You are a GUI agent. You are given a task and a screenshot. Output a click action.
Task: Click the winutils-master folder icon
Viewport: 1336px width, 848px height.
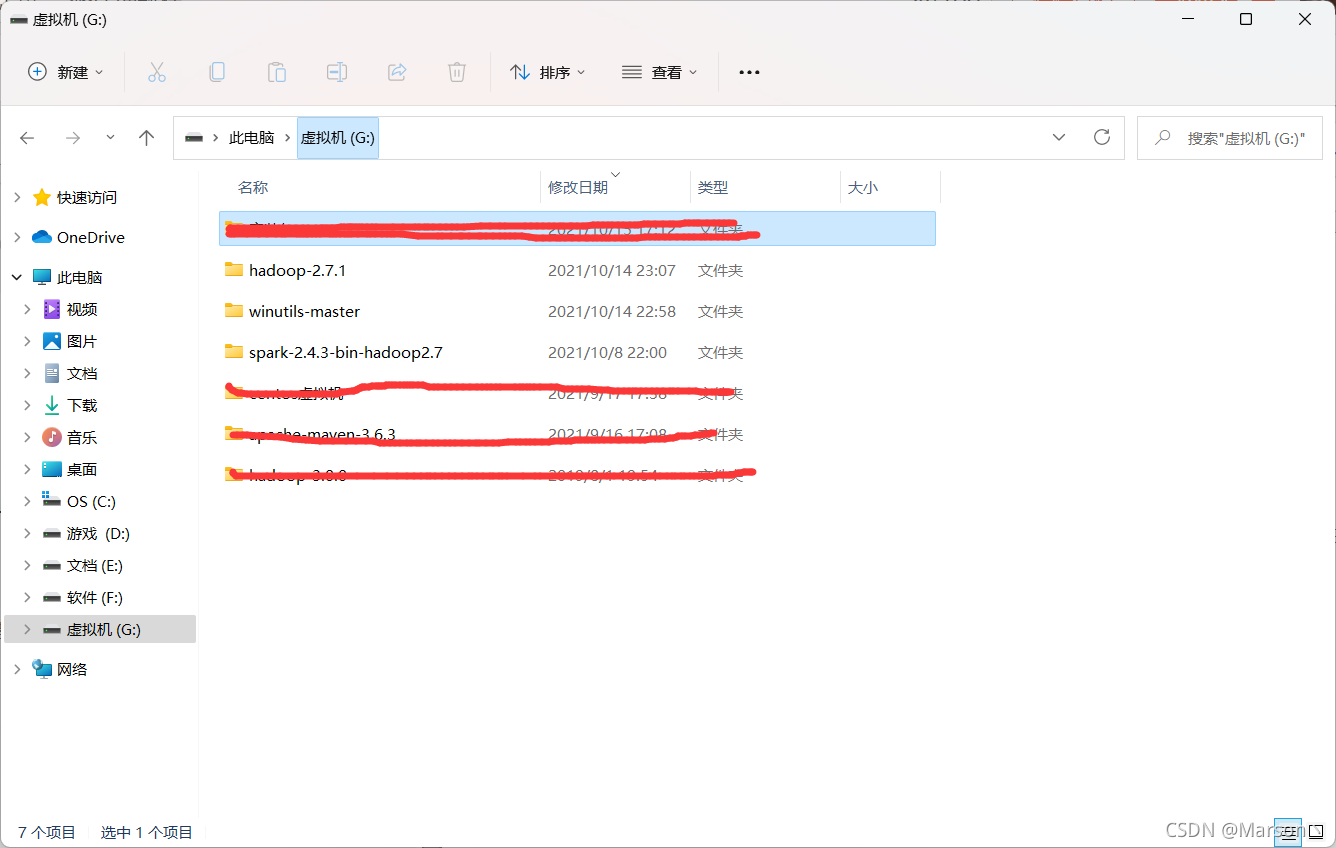point(234,311)
